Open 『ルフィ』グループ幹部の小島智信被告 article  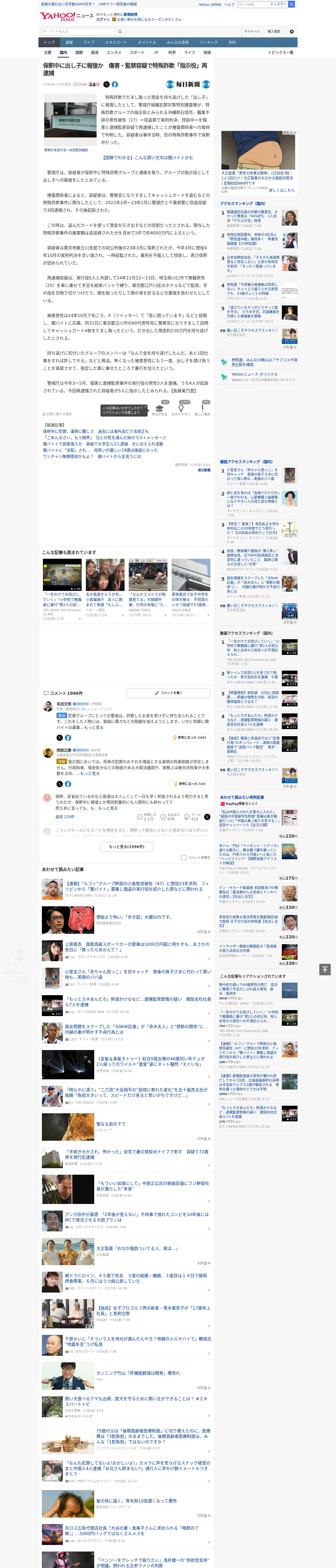point(137,886)
